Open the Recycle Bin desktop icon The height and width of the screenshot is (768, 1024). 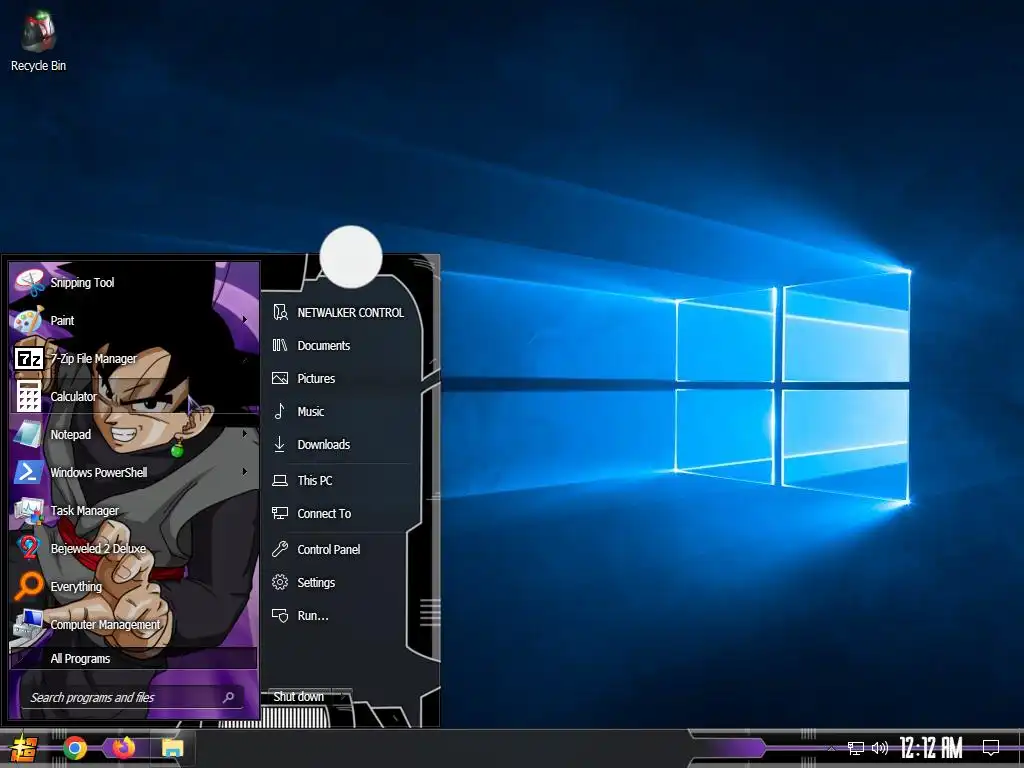click(38, 41)
